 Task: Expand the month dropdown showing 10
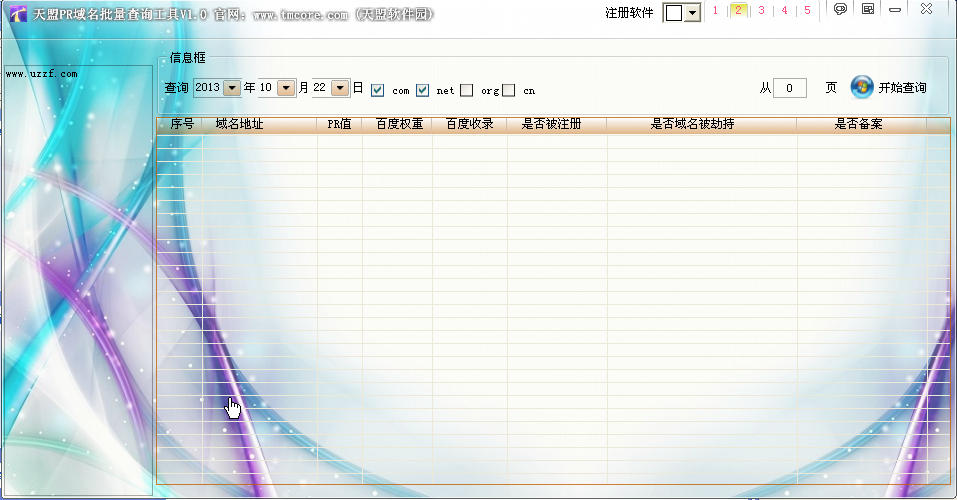286,88
